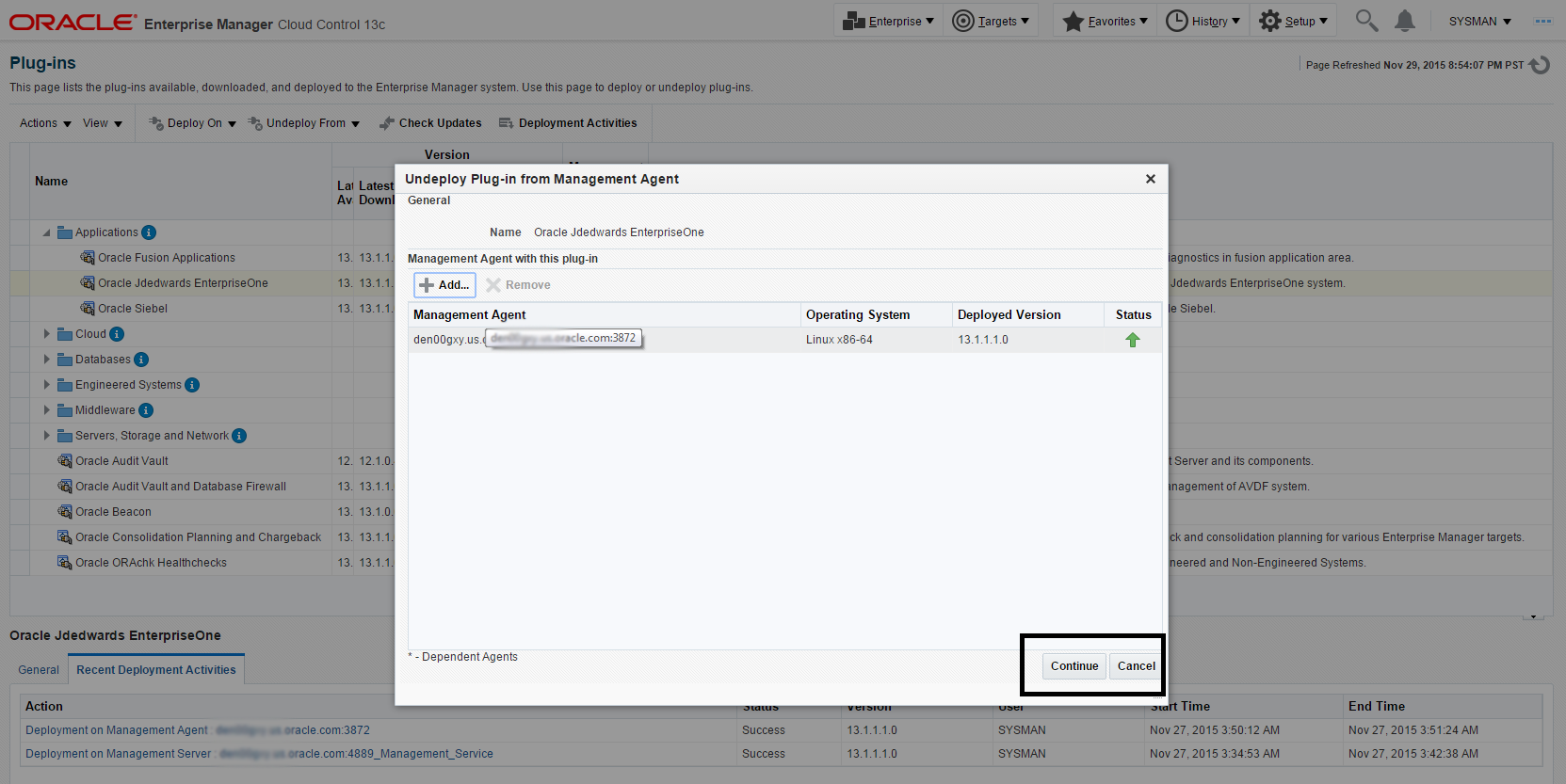Screen dimensions: 1566x784
Task: Expand the Engineered Systems tree node
Action: pos(46,385)
